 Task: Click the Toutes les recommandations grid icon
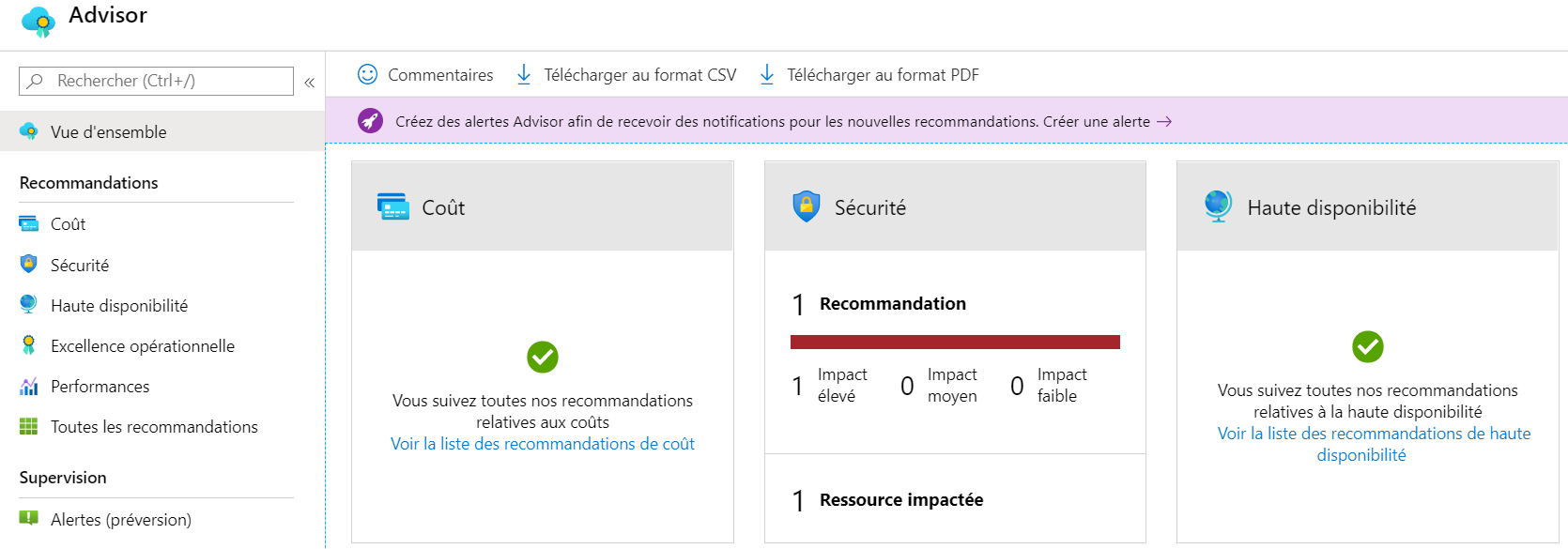(29, 426)
